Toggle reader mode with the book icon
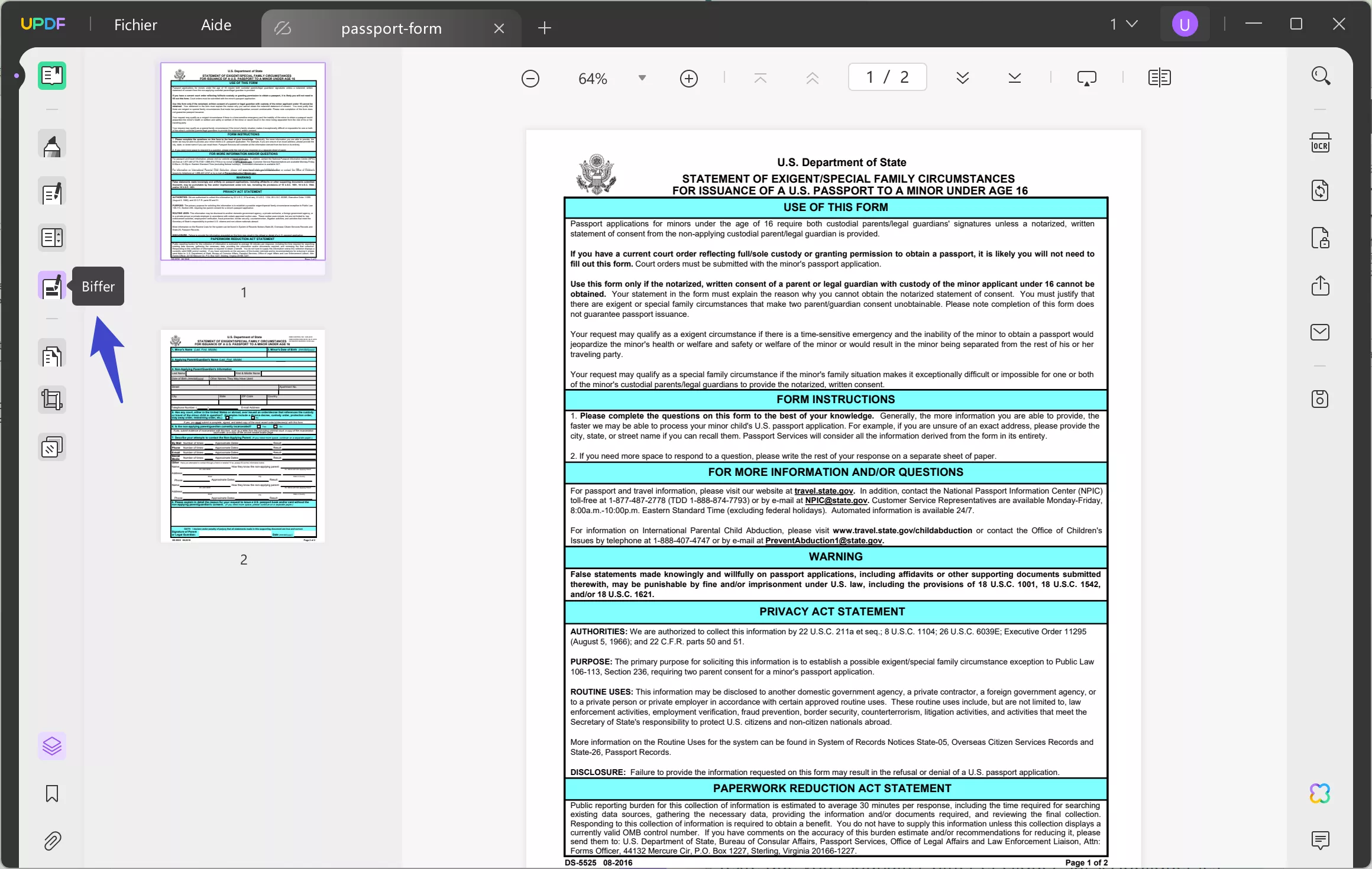1372x869 pixels. (x=52, y=76)
